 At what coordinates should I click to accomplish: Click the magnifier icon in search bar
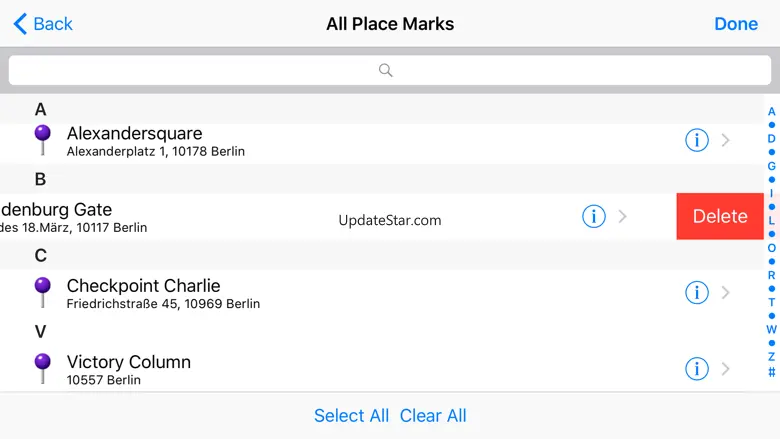[386, 70]
